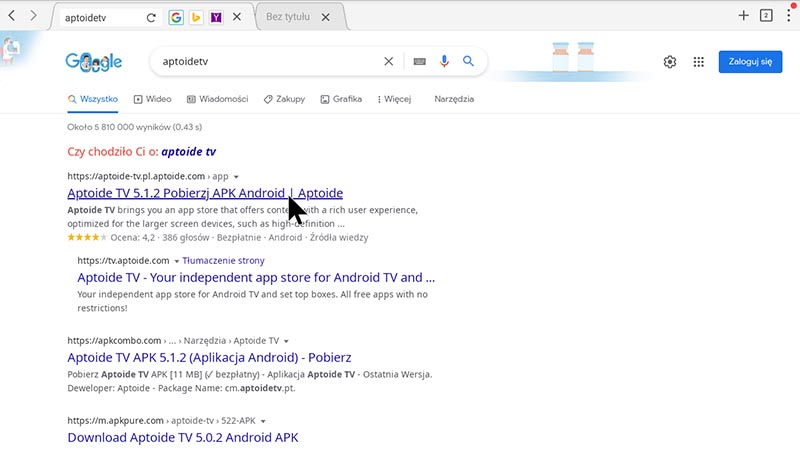This screenshot has height=450, width=800.
Task: Close the Bez tytułu tab
Action: [x=326, y=17]
